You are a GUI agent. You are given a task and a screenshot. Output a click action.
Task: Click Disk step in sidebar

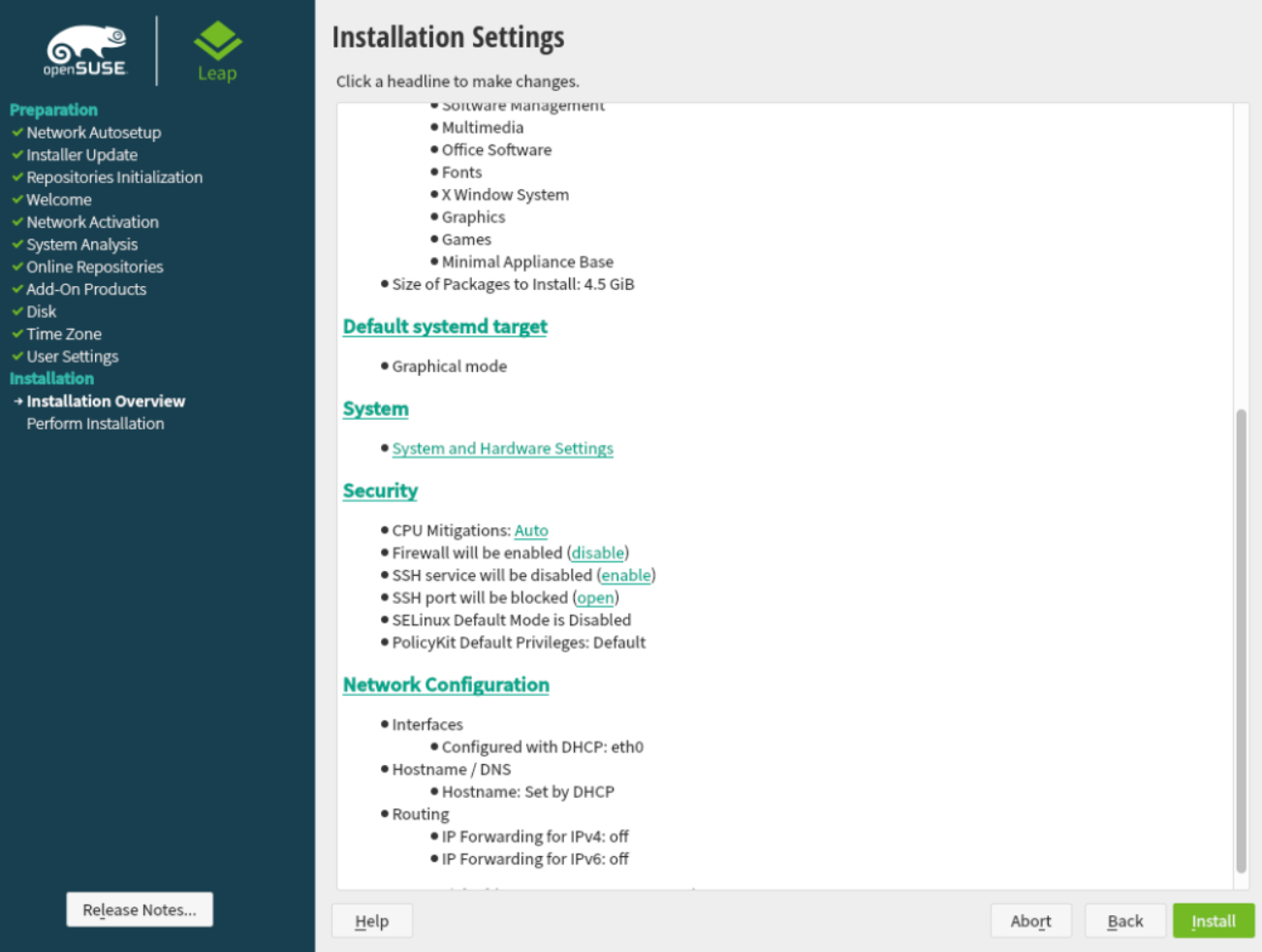[41, 311]
